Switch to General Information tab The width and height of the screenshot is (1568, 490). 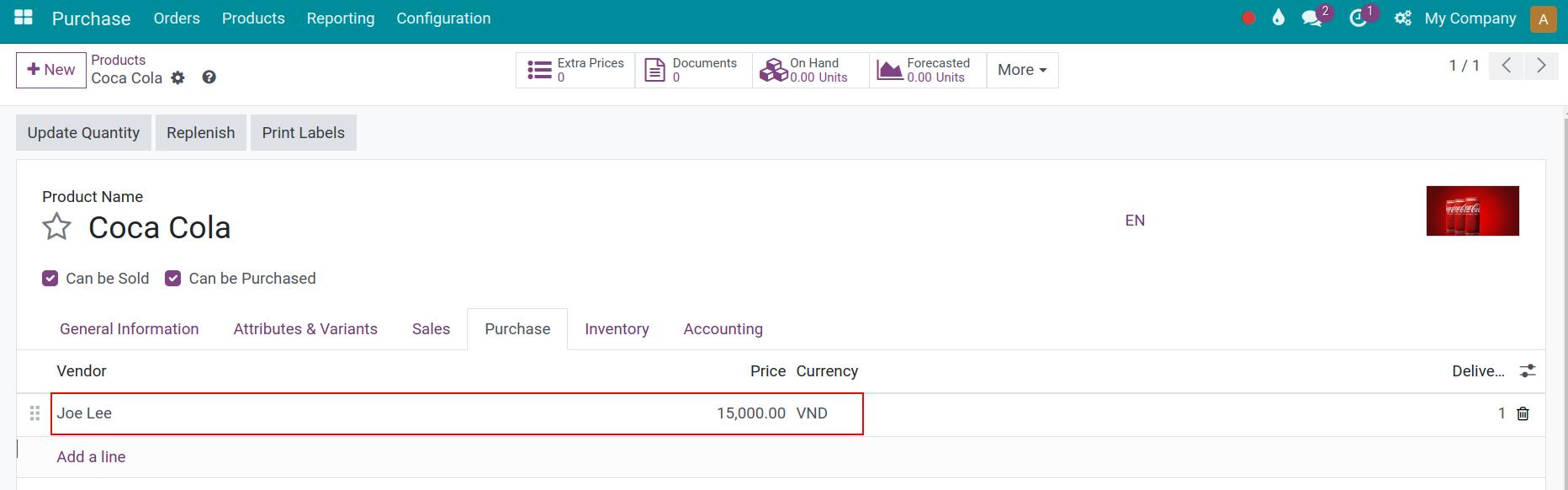130,329
